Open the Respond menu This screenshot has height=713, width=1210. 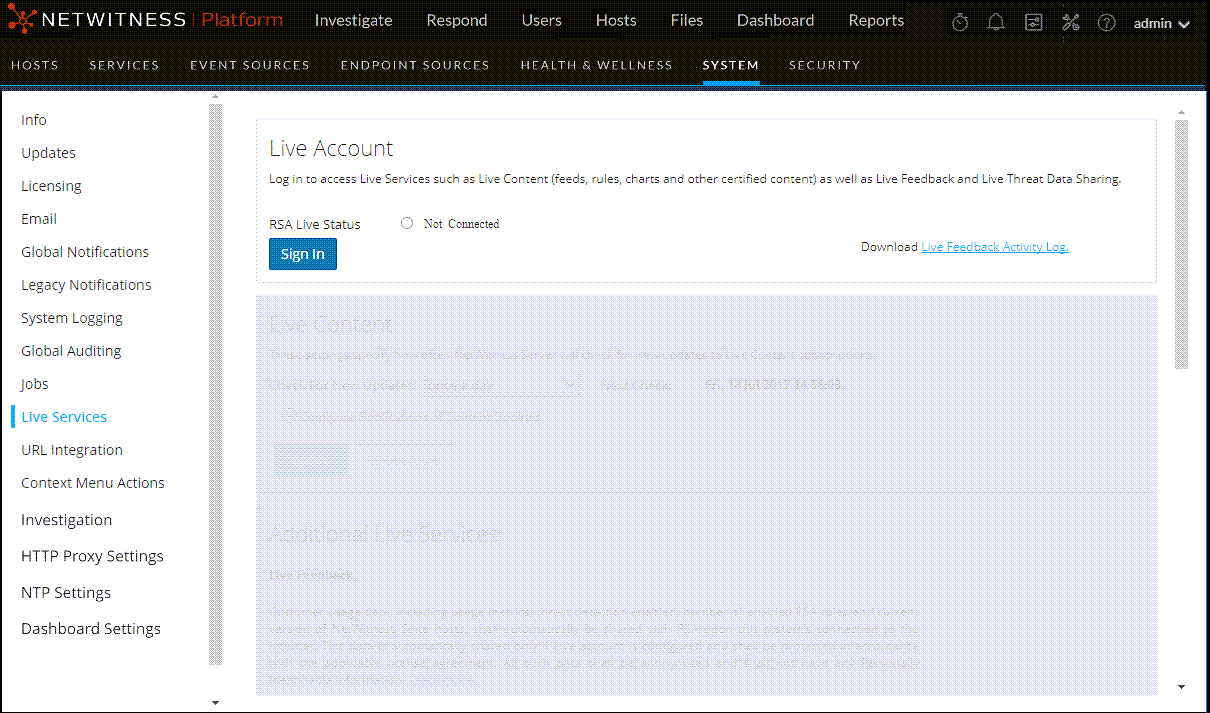coord(456,20)
